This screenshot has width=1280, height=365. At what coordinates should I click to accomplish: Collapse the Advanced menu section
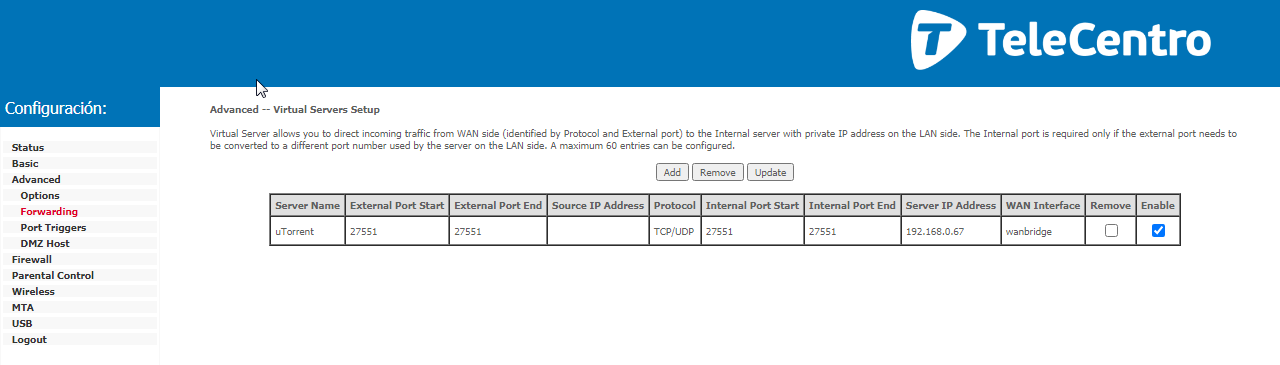pyautogui.click(x=36, y=180)
